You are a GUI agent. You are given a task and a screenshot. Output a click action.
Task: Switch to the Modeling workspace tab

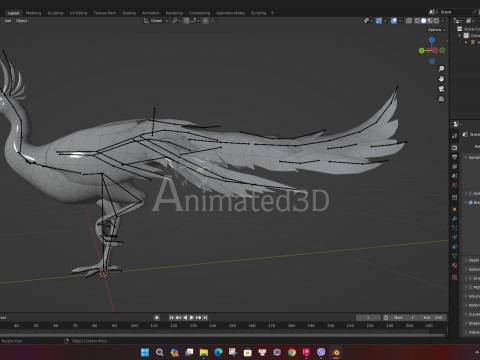(x=33, y=13)
